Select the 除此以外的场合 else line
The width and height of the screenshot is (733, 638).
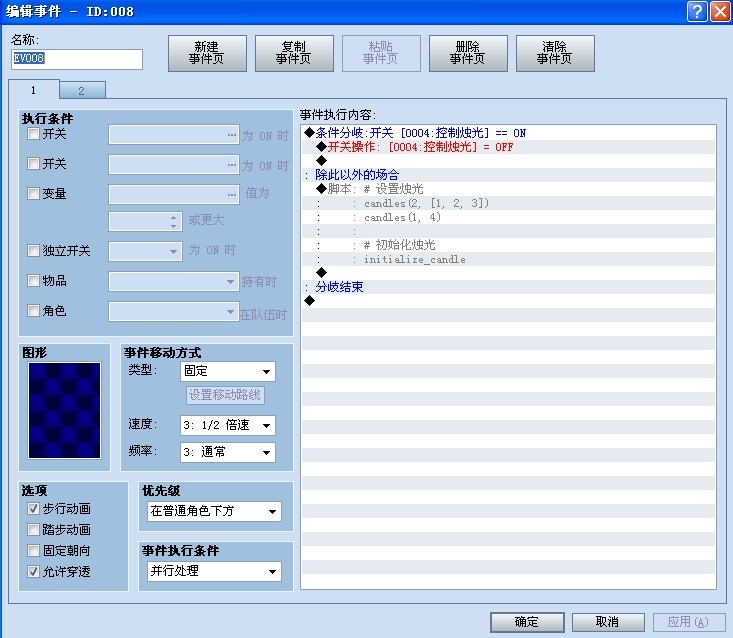508,175
